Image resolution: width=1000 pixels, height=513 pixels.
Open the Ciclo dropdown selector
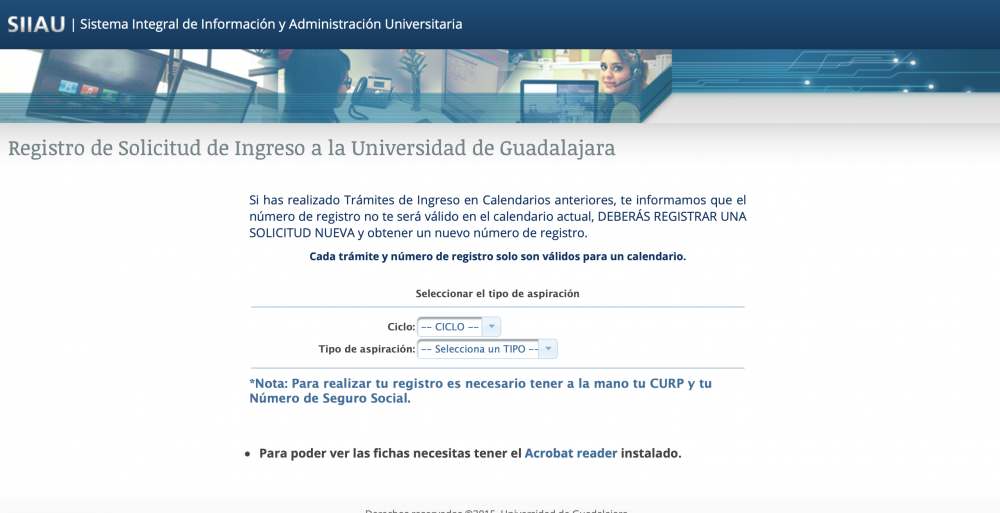(x=459, y=327)
